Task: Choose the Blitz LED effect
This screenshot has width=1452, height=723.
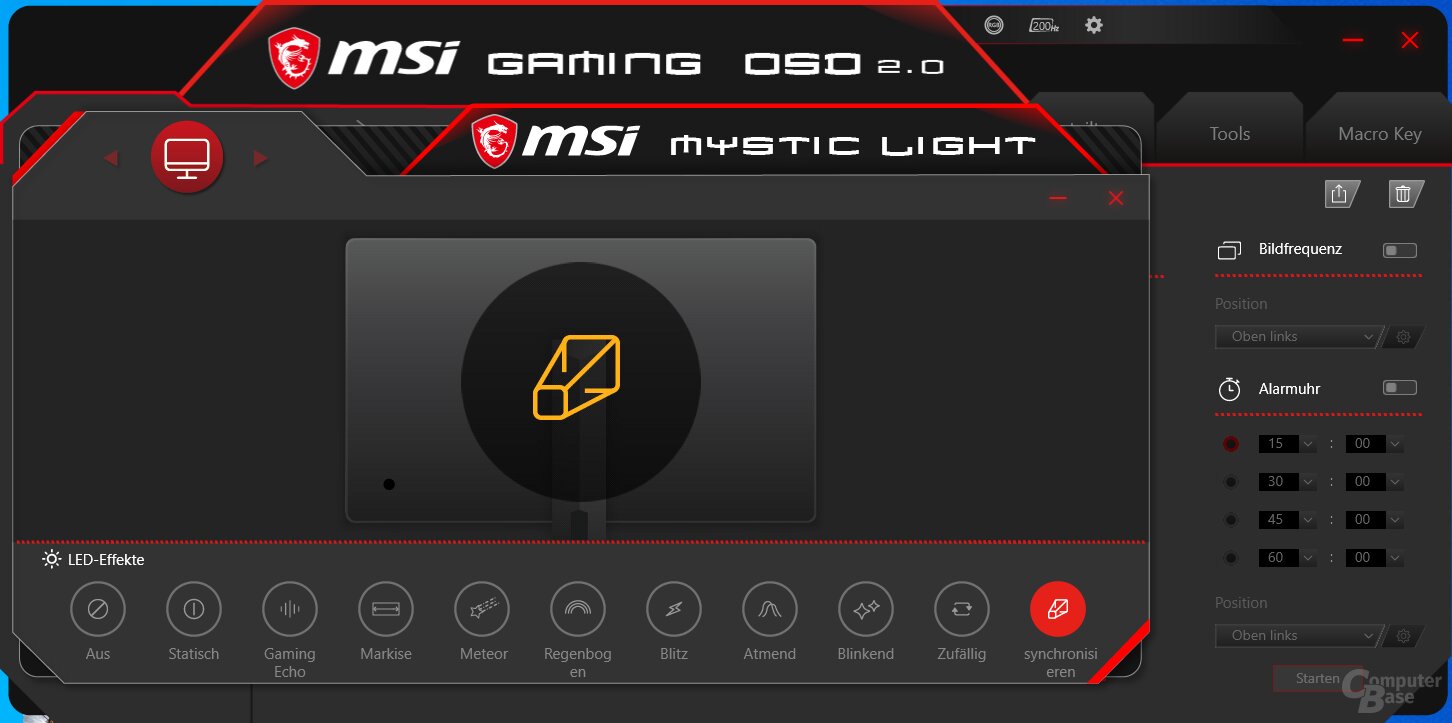Action: coord(674,608)
